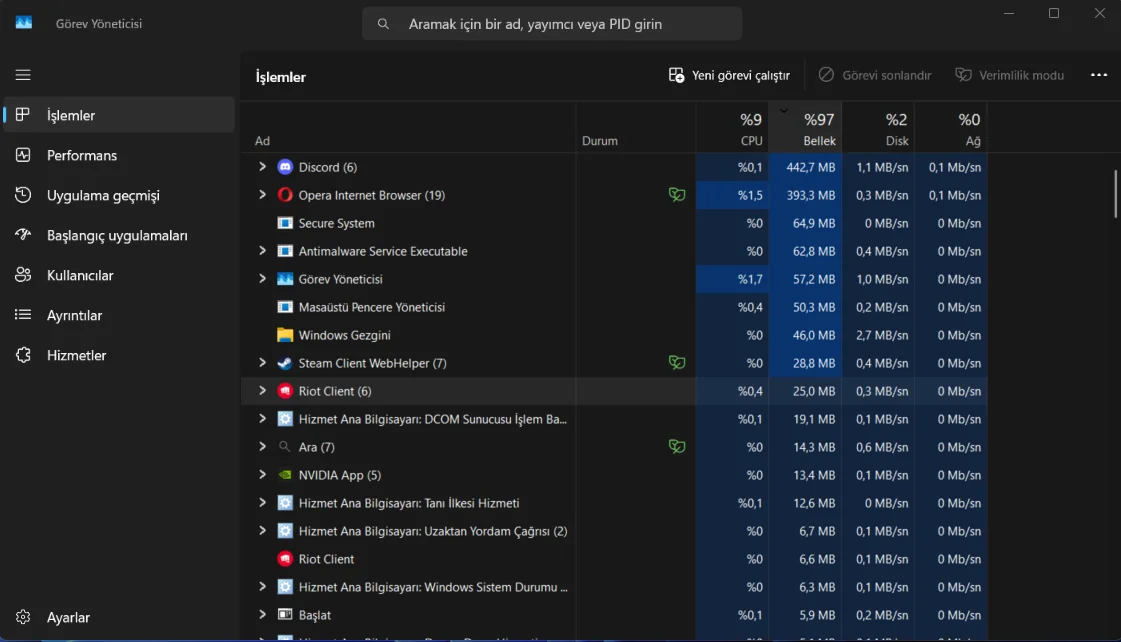Click Verimlilik modu button
This screenshot has height=642, width=1121.
(1009, 75)
